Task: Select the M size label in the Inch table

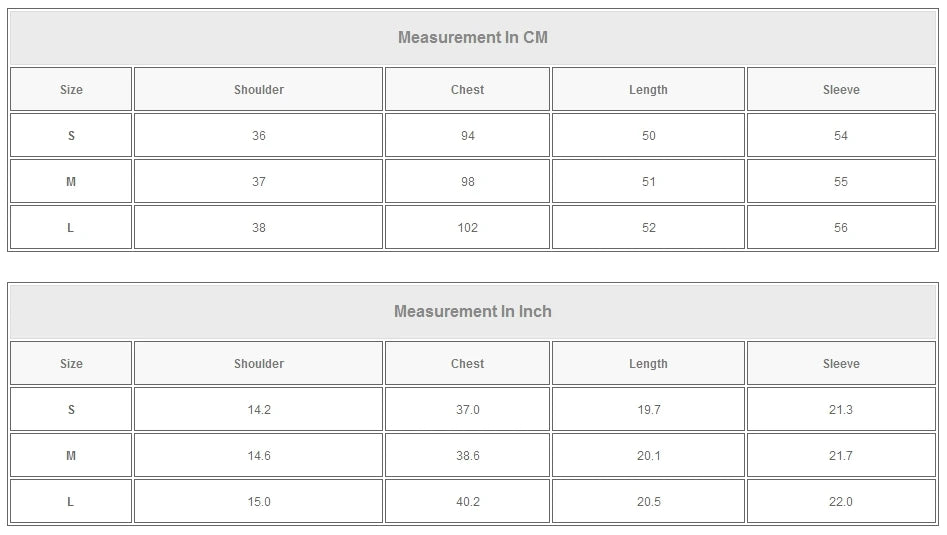Action: click(71, 456)
